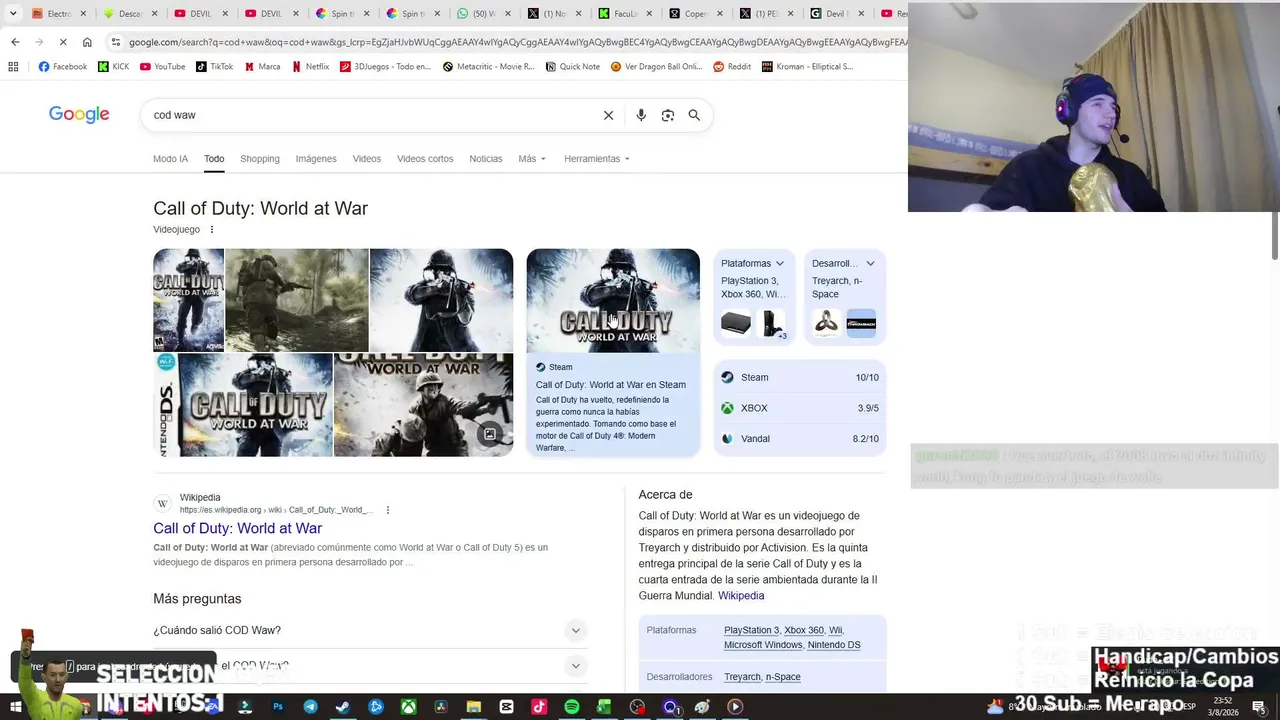Open the Windows Start menu
The width and height of the screenshot is (1280, 720).
[15, 707]
